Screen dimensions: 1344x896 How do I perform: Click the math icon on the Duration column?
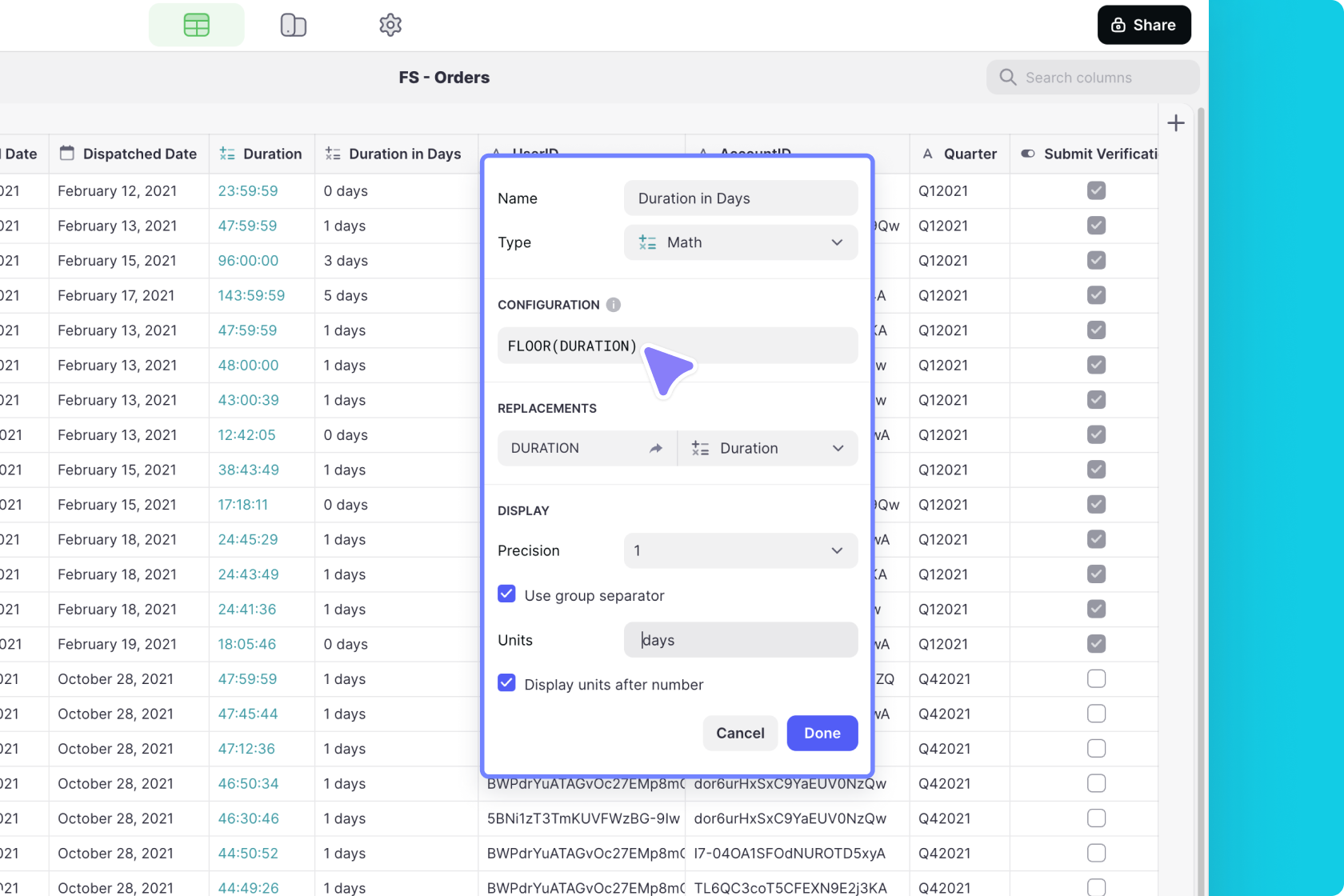coord(226,153)
